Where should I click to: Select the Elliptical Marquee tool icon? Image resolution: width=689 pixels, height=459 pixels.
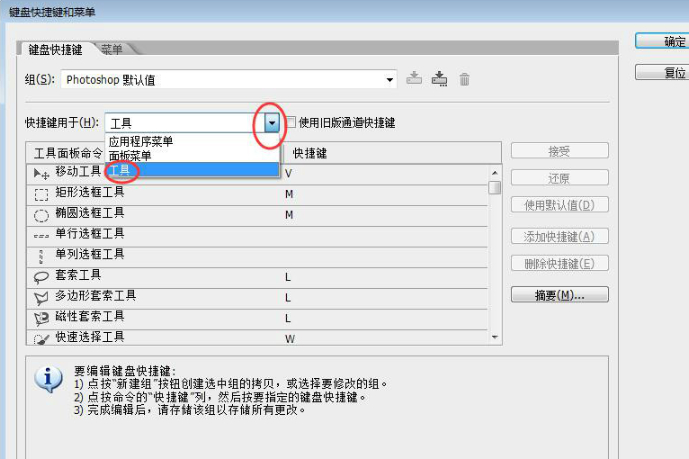[41, 215]
